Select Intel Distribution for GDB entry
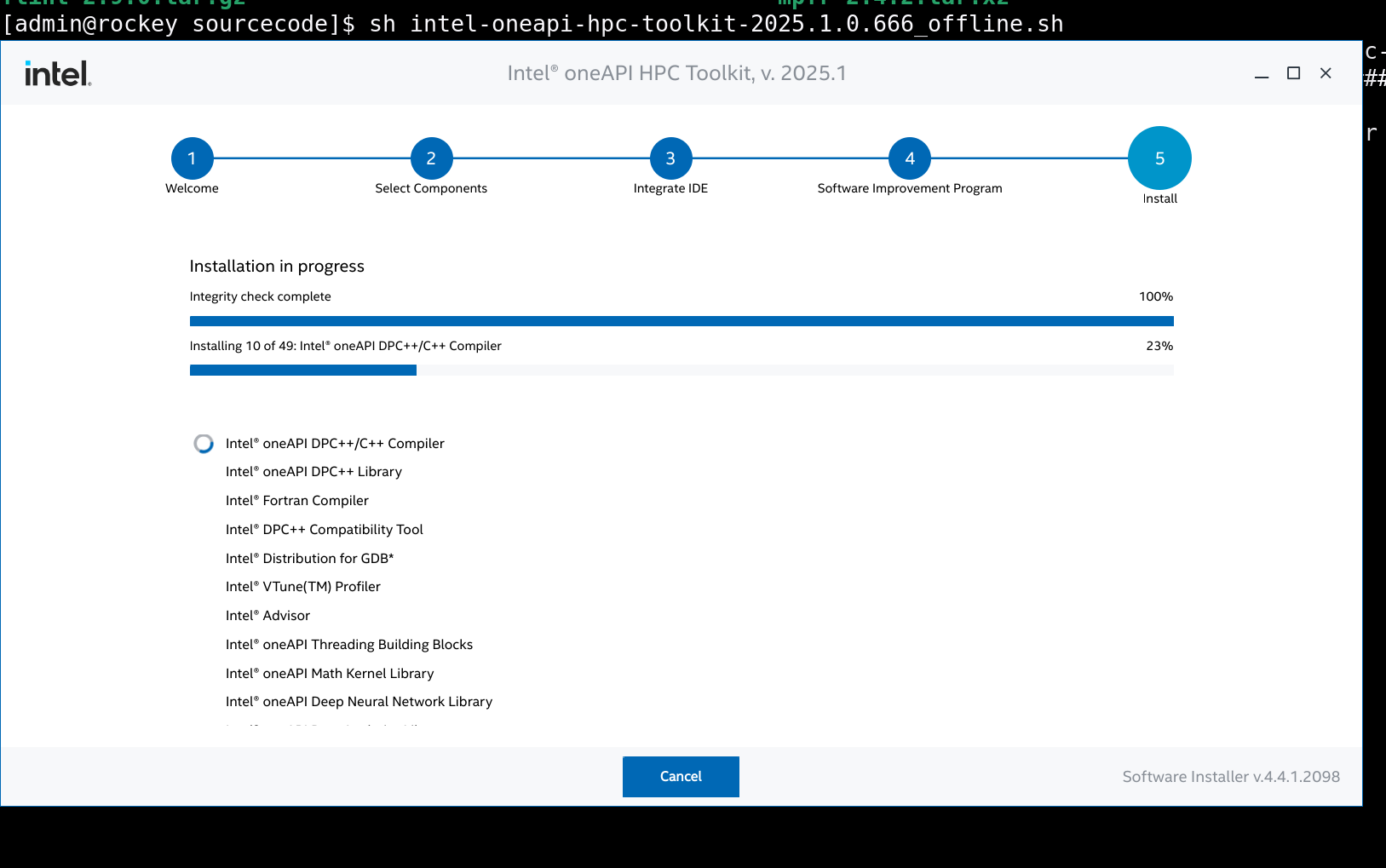Viewport: 1386px width, 868px height. click(310, 559)
